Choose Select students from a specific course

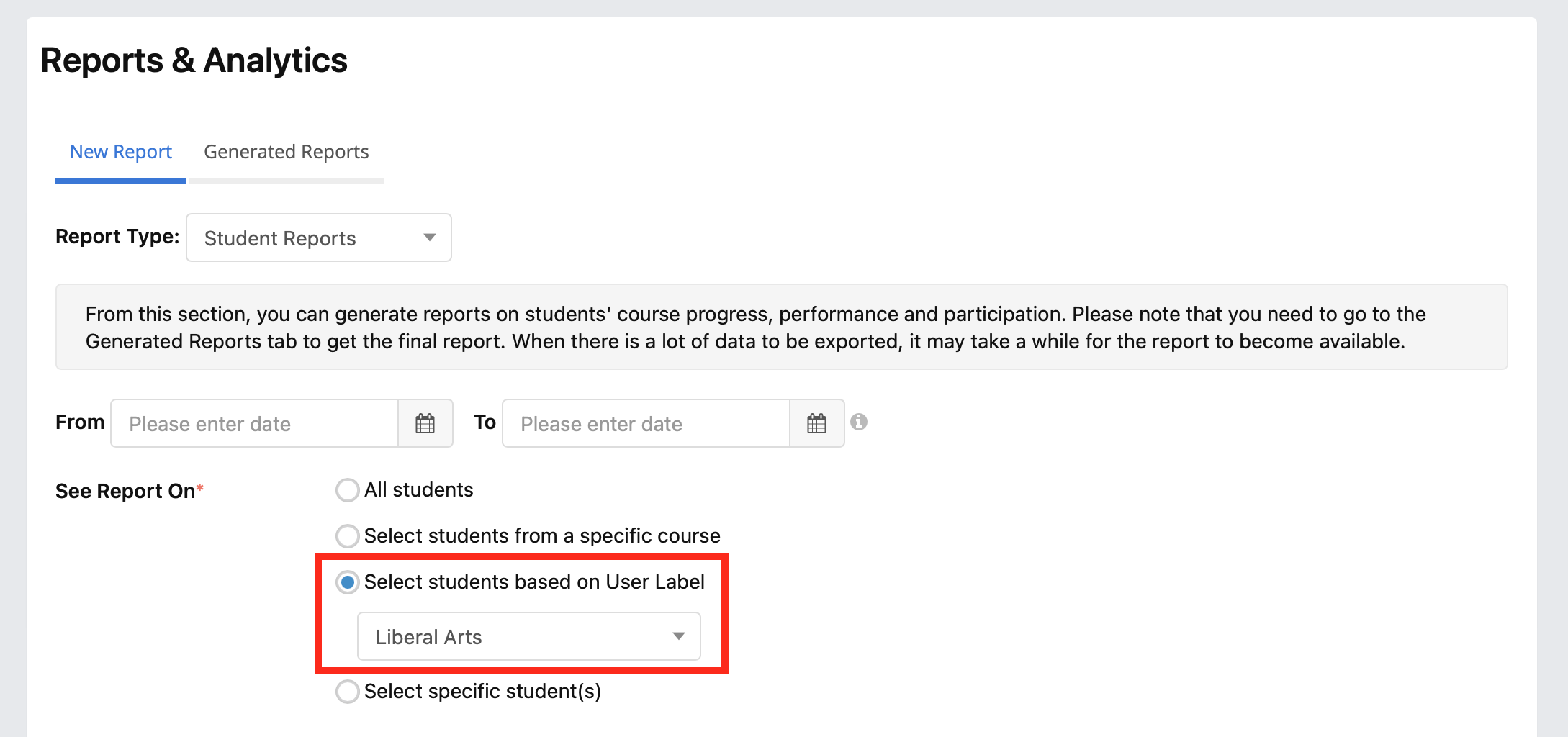click(348, 536)
